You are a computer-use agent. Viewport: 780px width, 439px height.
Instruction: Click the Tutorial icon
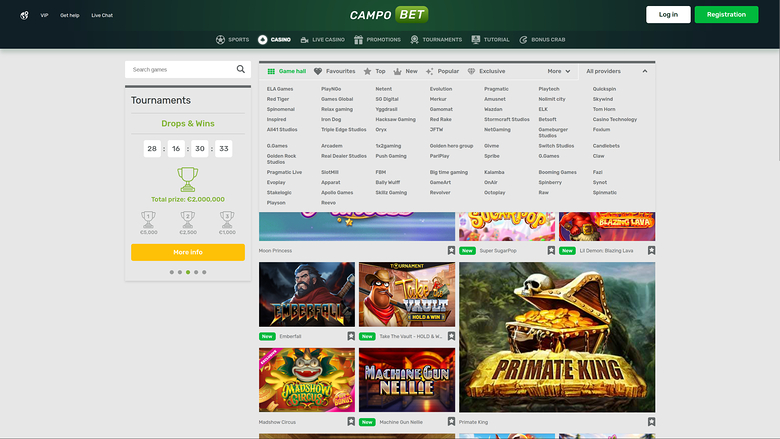[476, 40]
